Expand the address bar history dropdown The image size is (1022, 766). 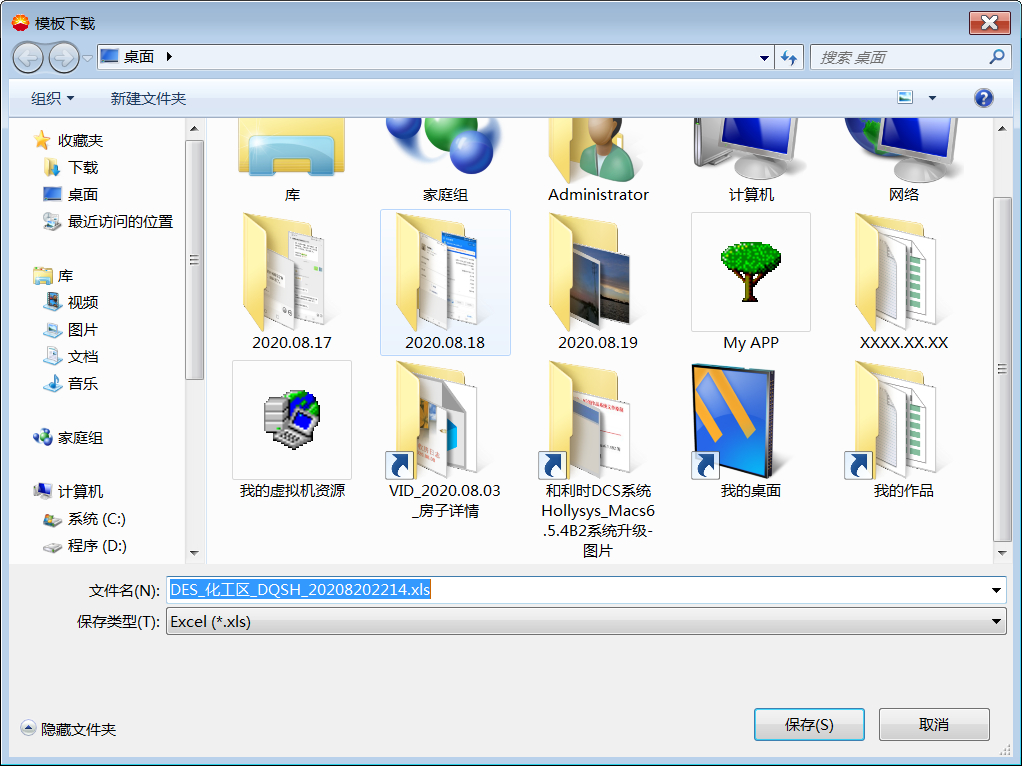(x=764, y=58)
